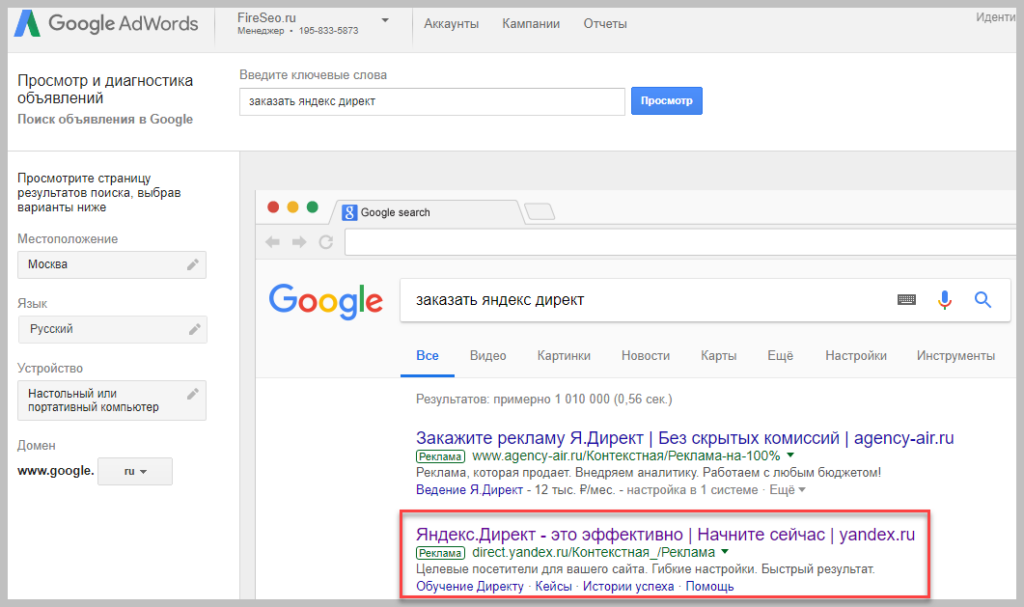This screenshot has height=607, width=1024.
Task: Switch to the Картинки search tab
Action: (x=563, y=355)
